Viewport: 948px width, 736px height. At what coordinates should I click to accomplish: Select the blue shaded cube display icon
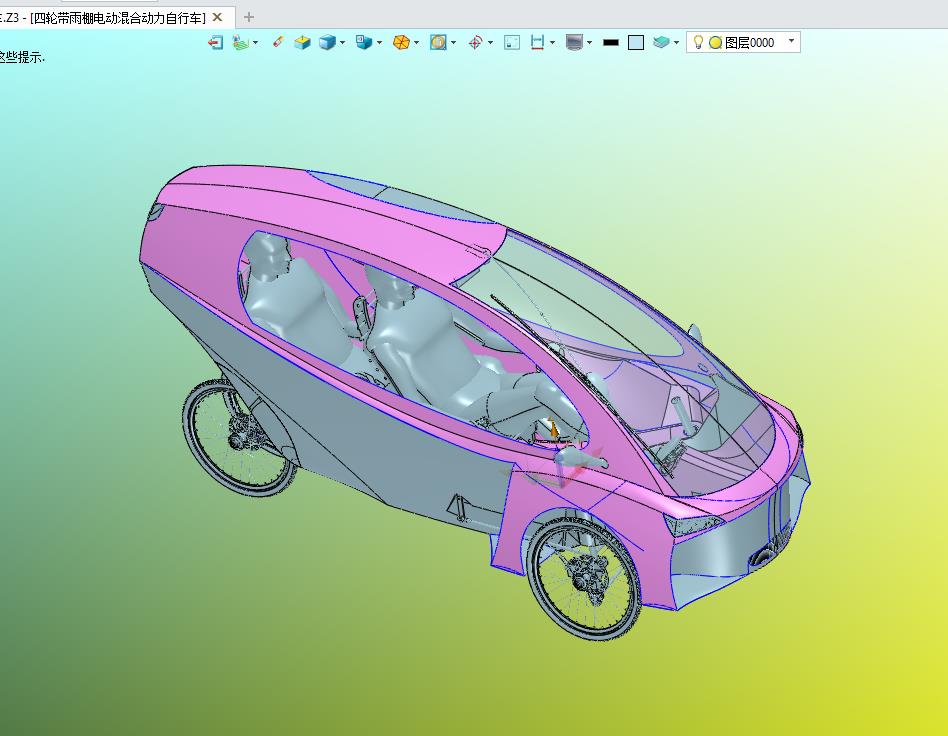pyautogui.click(x=327, y=43)
